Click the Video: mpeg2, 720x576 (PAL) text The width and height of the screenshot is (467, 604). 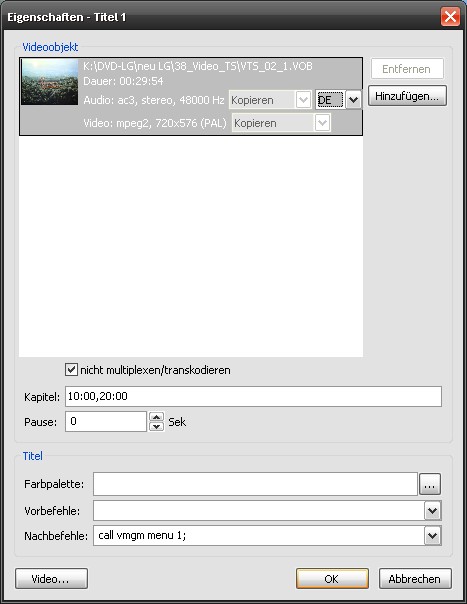[155, 123]
